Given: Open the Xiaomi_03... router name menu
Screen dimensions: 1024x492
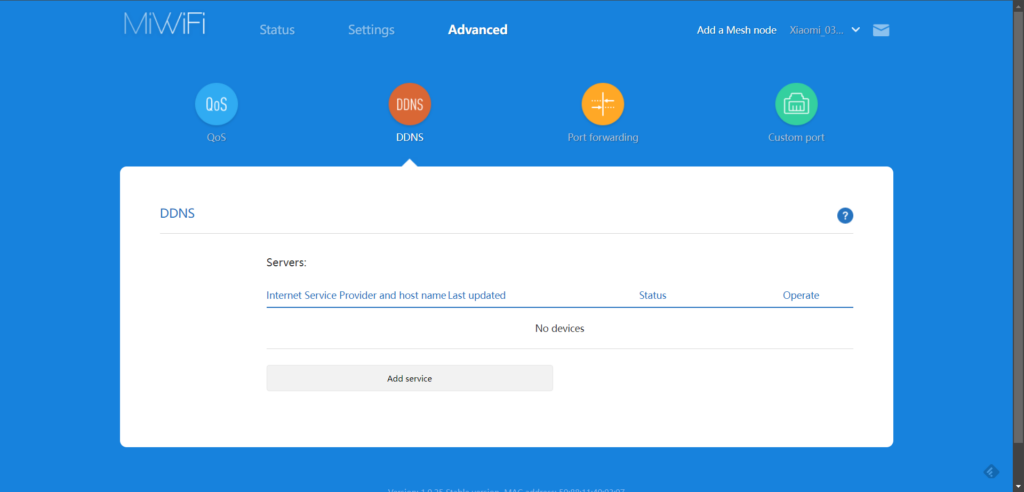Looking at the screenshot, I should tap(815, 30).
